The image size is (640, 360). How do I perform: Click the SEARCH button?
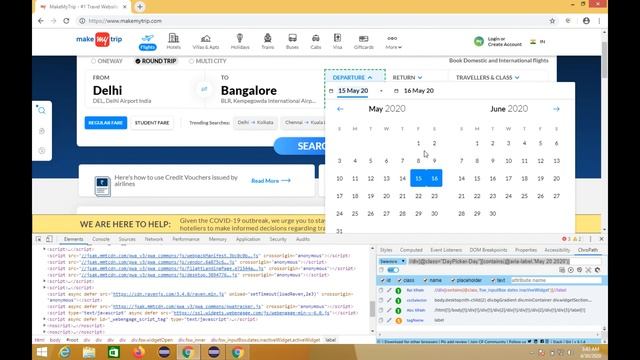click(x=300, y=146)
